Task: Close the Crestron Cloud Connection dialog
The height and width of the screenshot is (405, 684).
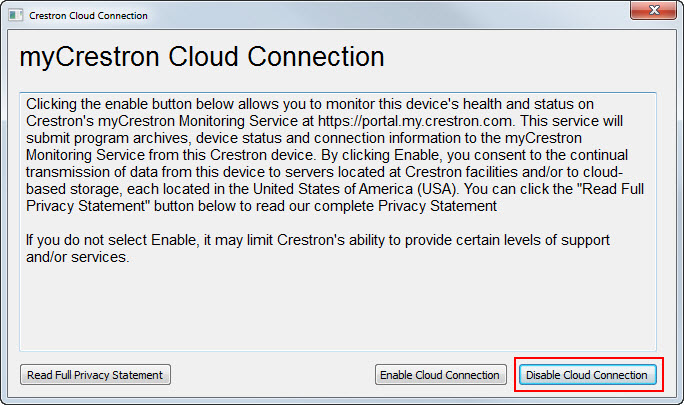Action: pyautogui.click(x=653, y=10)
